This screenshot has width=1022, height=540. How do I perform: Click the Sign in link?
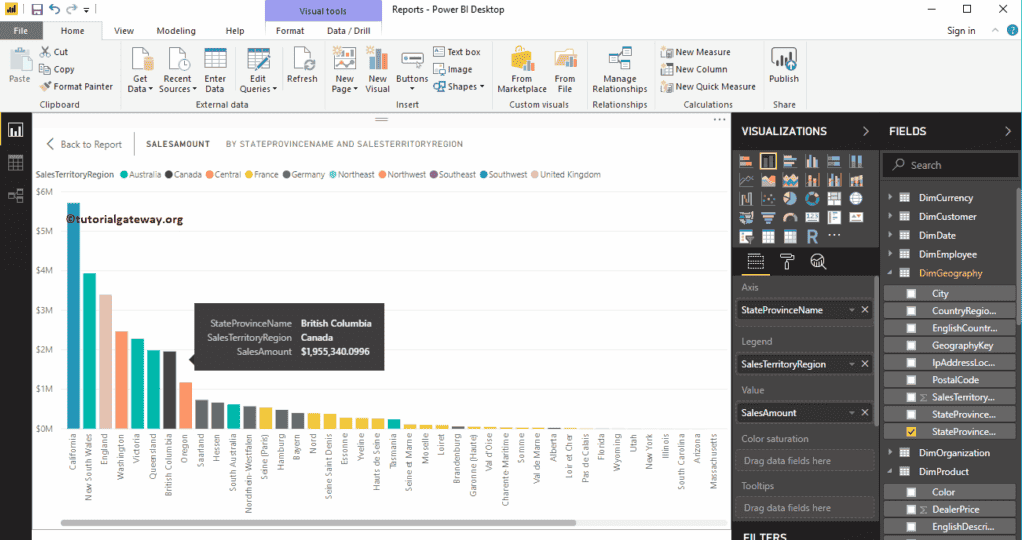(961, 31)
